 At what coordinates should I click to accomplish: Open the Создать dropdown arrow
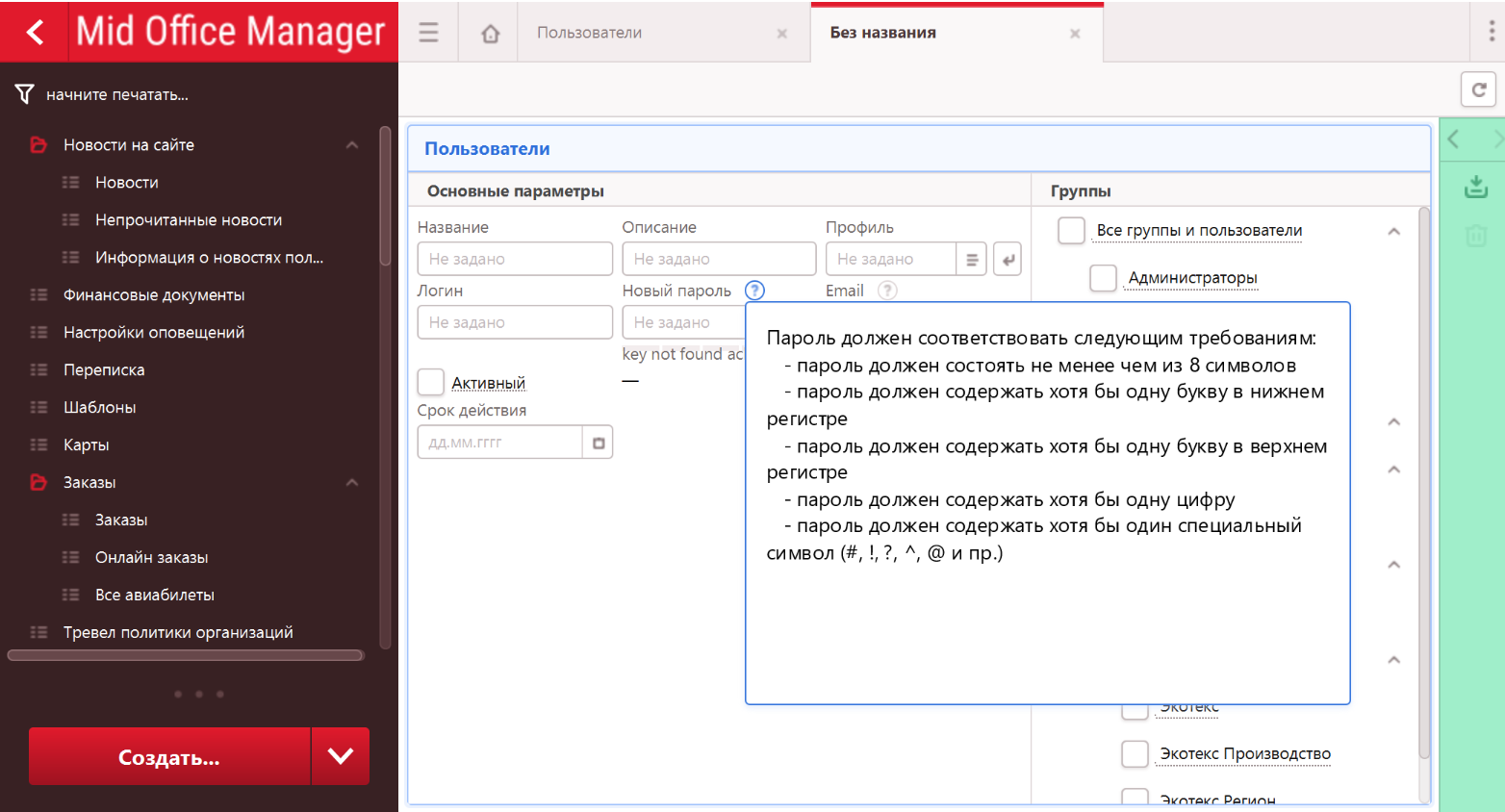pyautogui.click(x=341, y=756)
